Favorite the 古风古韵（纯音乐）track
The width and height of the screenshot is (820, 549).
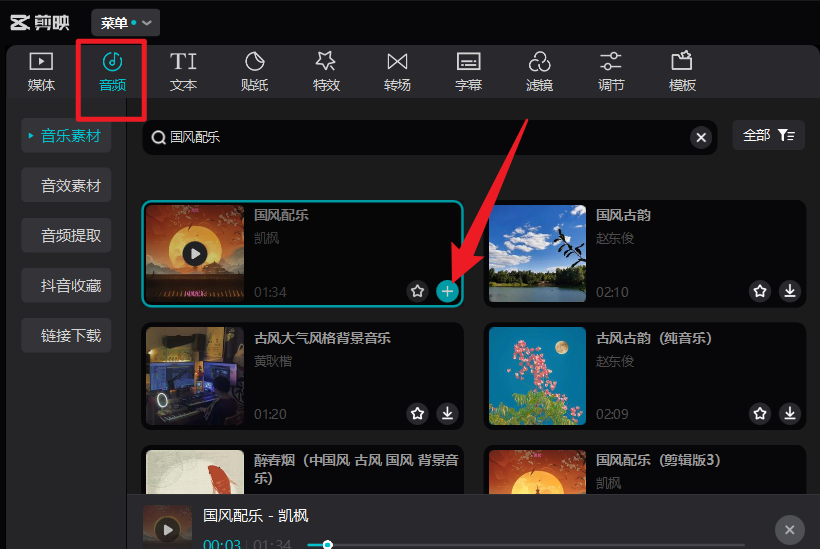click(760, 414)
